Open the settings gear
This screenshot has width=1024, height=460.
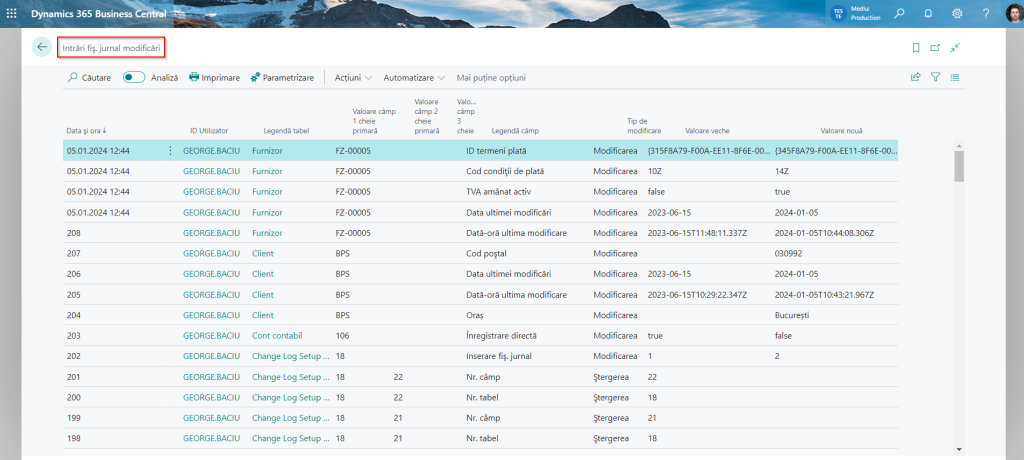click(x=957, y=13)
